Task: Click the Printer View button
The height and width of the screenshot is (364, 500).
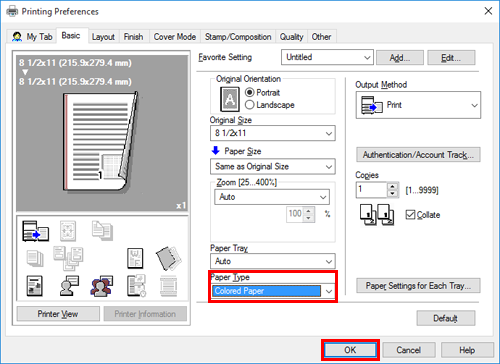Action: (x=58, y=314)
